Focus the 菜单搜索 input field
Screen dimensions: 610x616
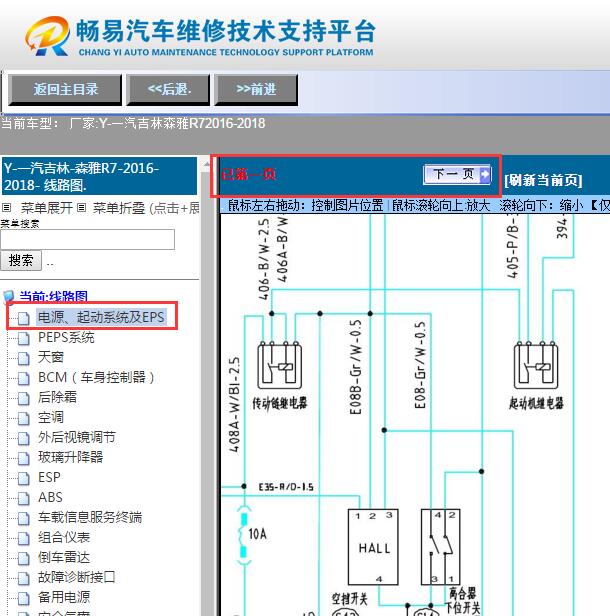pos(87,239)
